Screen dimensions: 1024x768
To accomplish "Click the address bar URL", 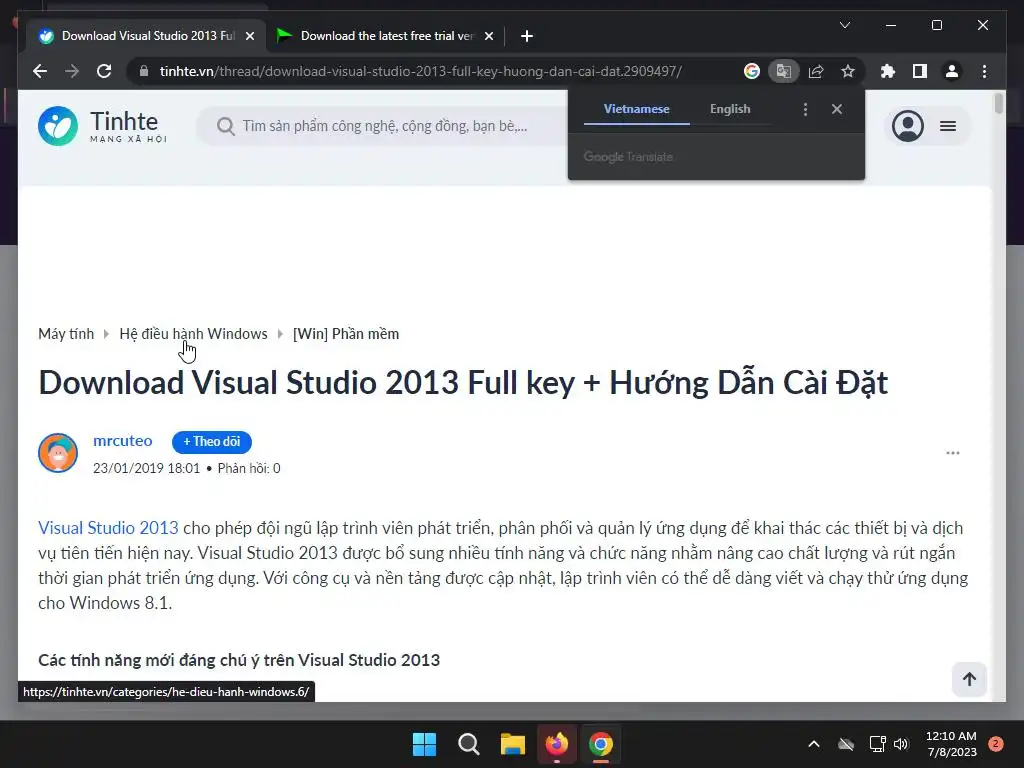I will point(421,71).
